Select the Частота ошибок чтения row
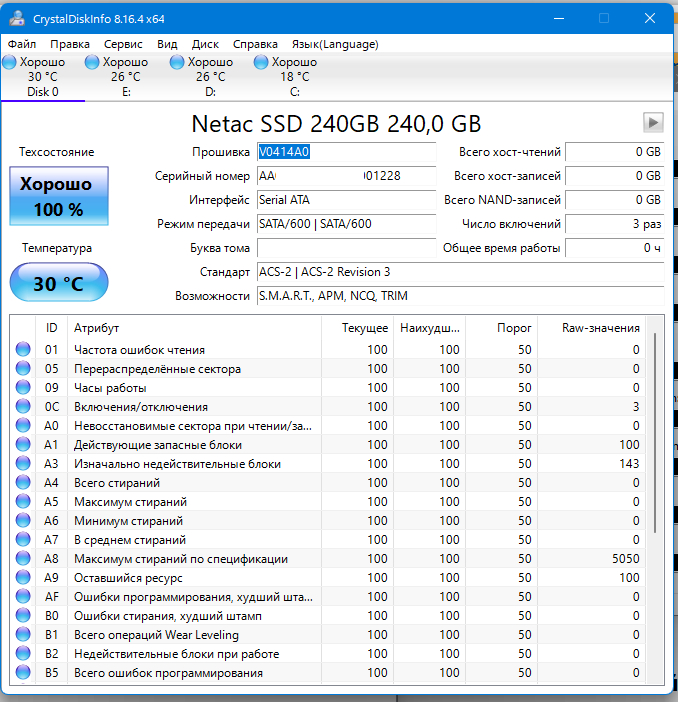The height and width of the screenshot is (702, 678). (327, 350)
